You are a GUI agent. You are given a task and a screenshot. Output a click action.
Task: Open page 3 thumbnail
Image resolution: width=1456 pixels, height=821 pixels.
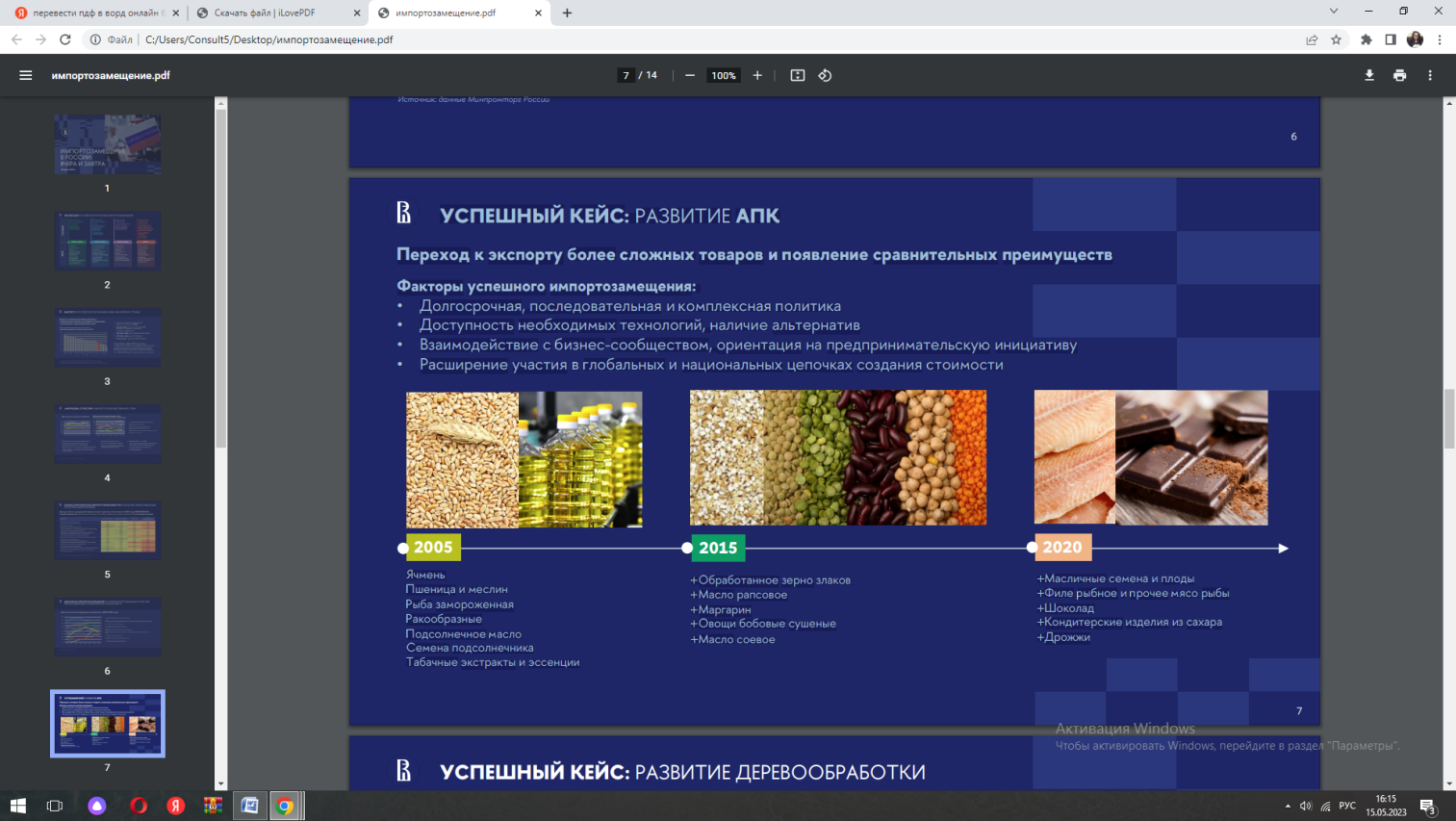pos(108,337)
